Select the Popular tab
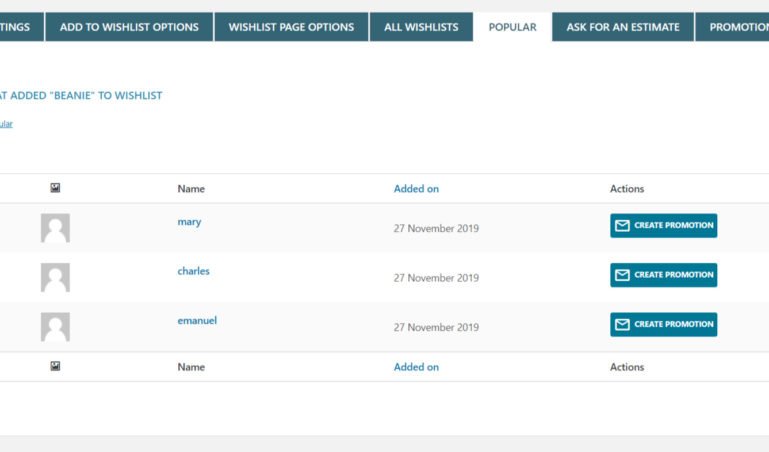The width and height of the screenshot is (769, 452). tap(513, 27)
